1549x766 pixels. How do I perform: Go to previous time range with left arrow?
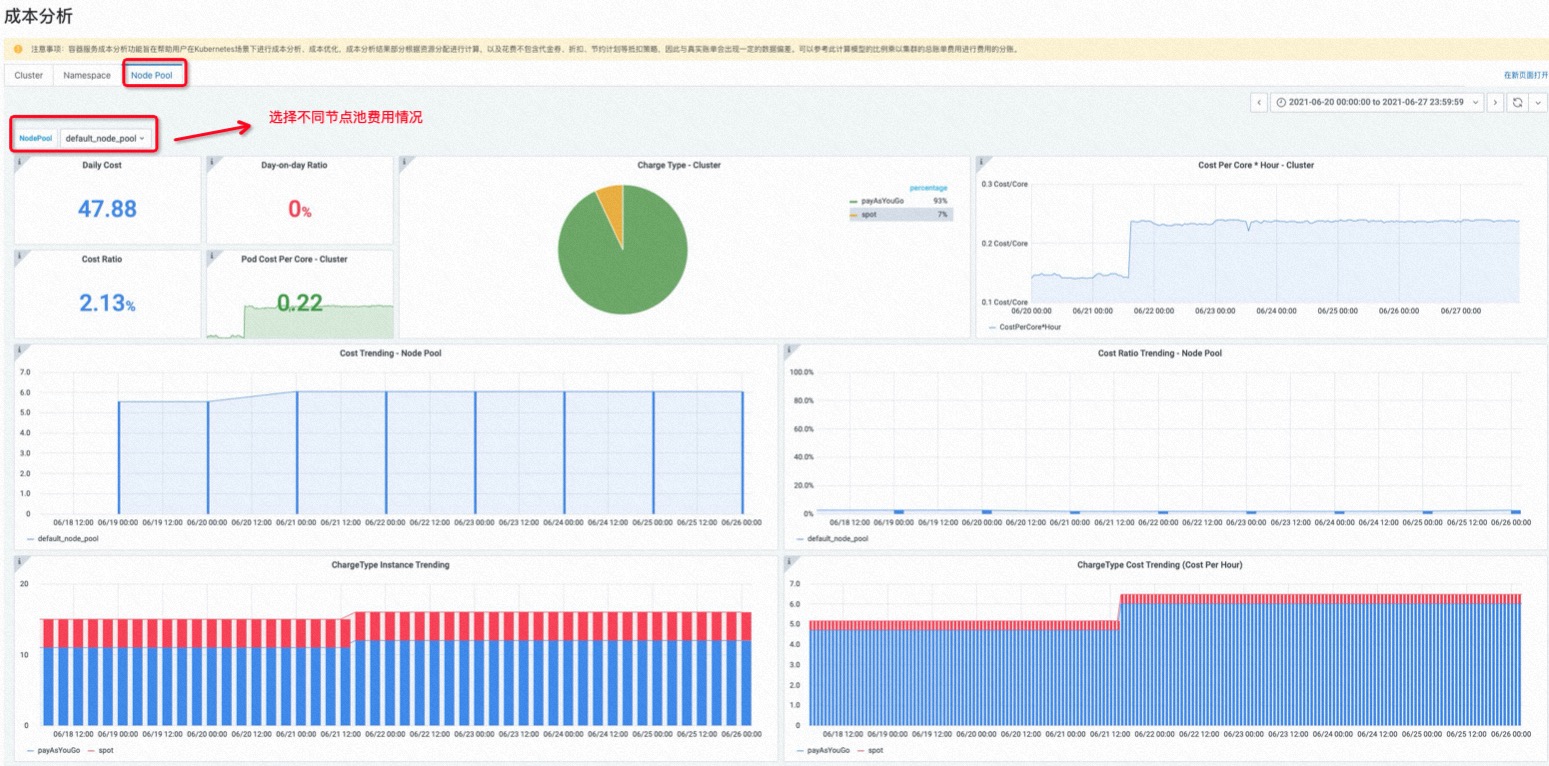1259,102
